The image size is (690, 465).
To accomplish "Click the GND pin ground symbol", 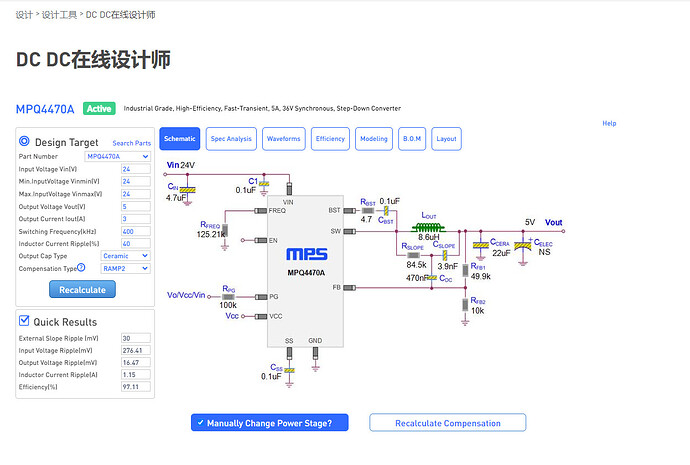I will click(x=316, y=368).
